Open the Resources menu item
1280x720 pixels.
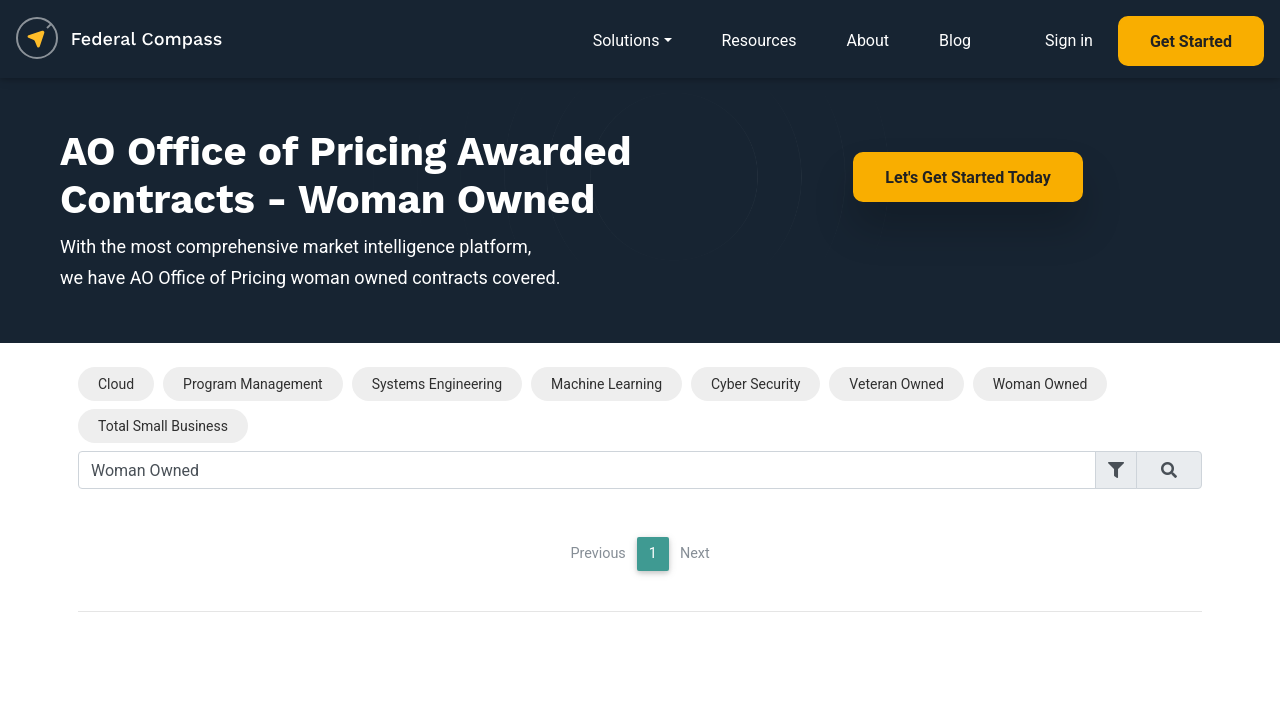758,41
